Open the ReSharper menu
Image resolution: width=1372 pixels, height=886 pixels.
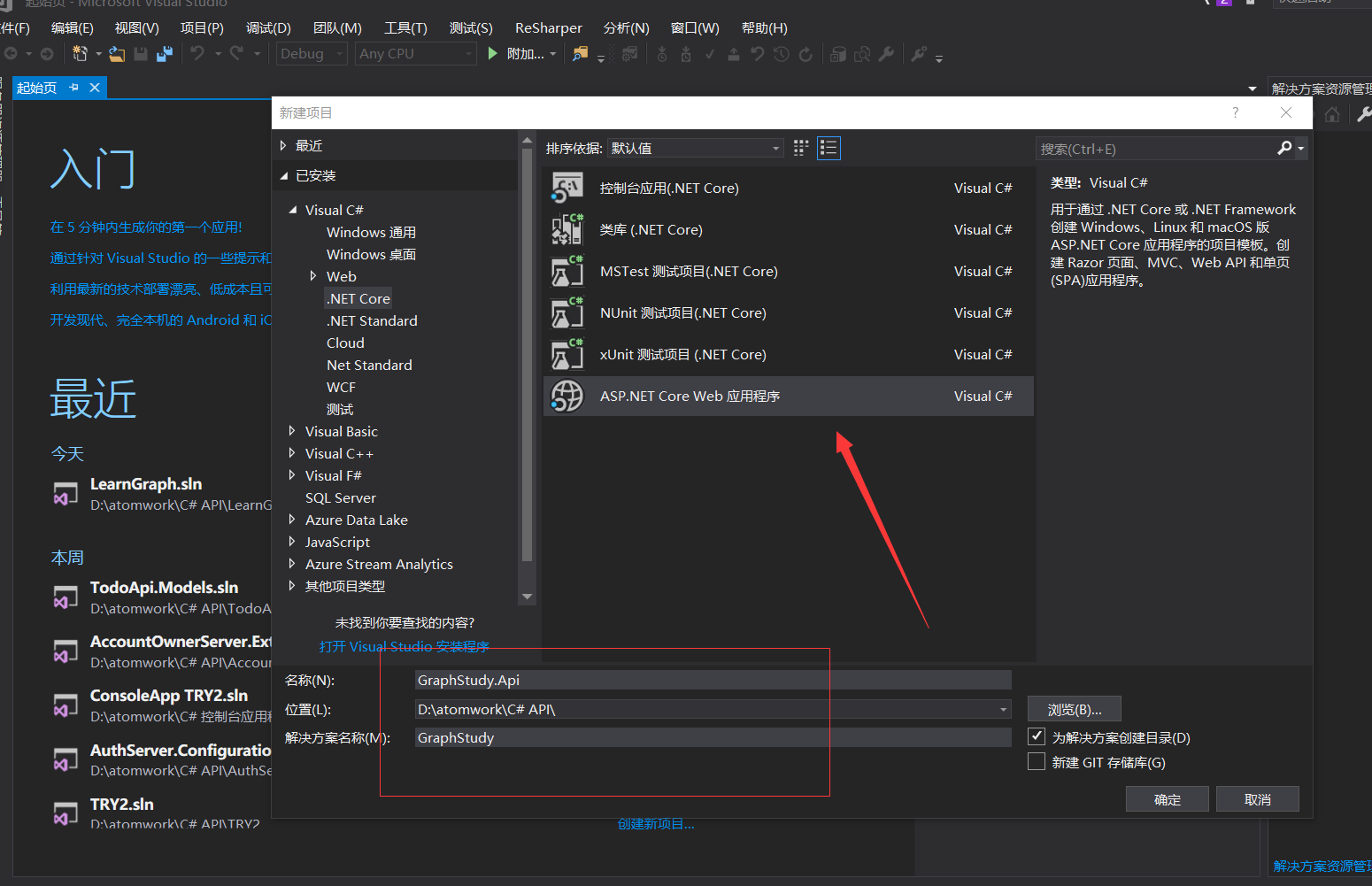tap(549, 28)
